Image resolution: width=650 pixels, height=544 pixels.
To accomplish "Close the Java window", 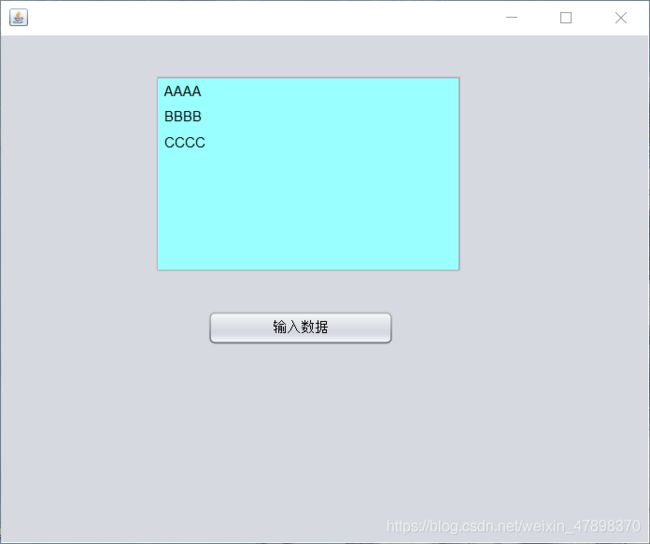I will pos(621,17).
